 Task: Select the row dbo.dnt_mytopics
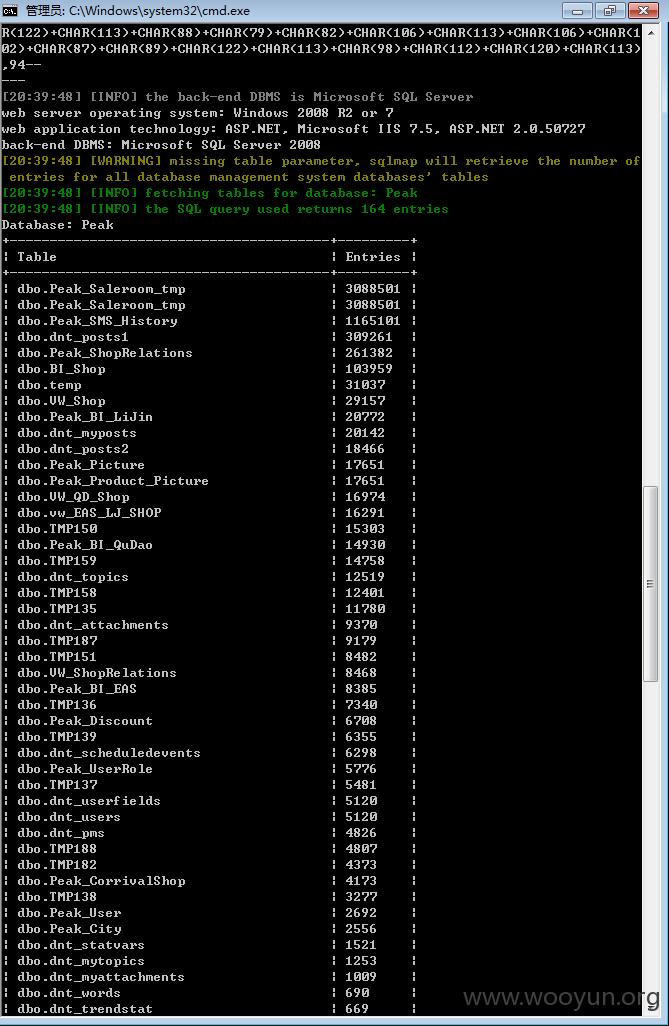tap(209, 961)
